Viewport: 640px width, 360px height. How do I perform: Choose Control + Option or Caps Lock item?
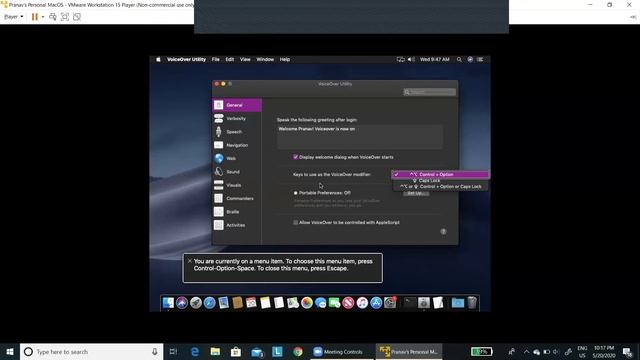[x=440, y=187]
